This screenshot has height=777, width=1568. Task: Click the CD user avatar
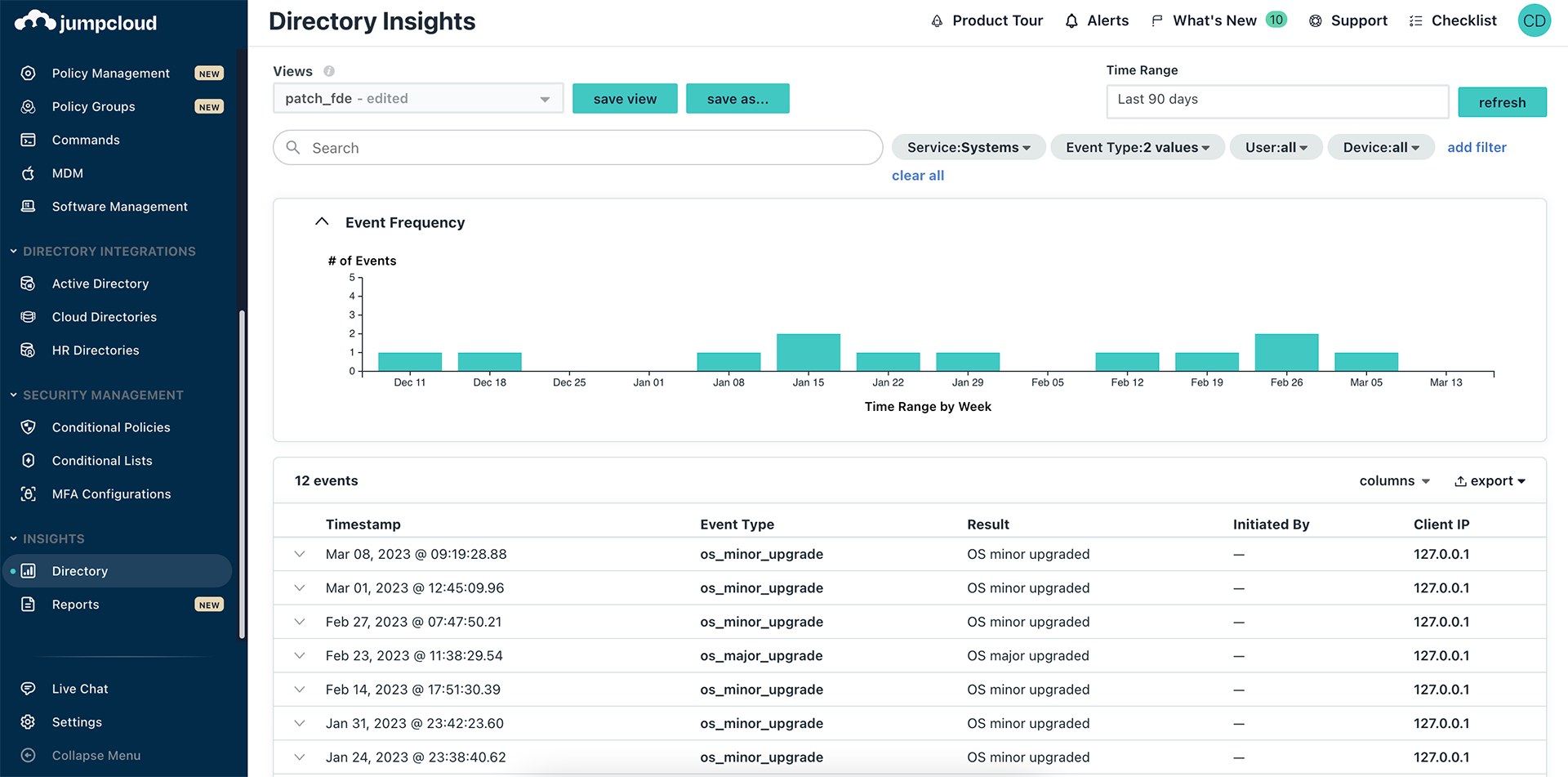1534,21
